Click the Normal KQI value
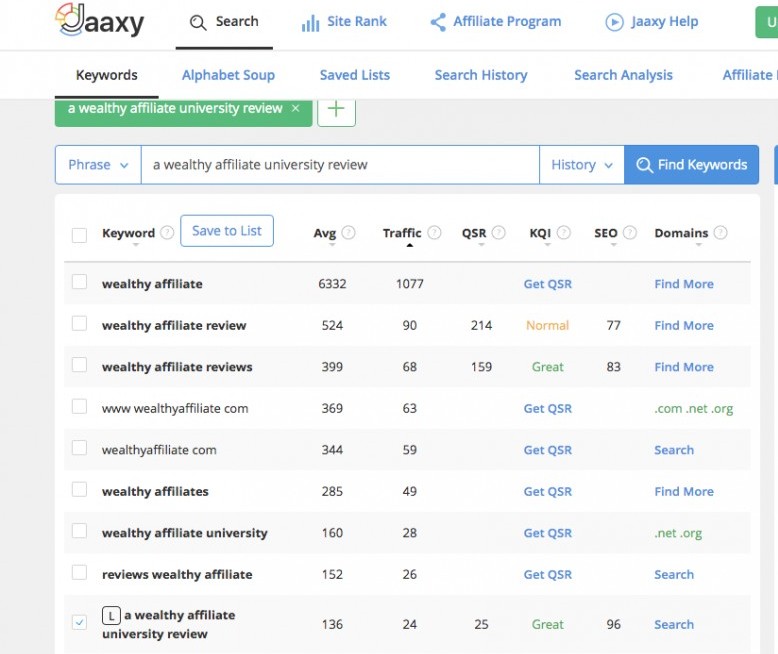The image size is (778, 654). 547,326
